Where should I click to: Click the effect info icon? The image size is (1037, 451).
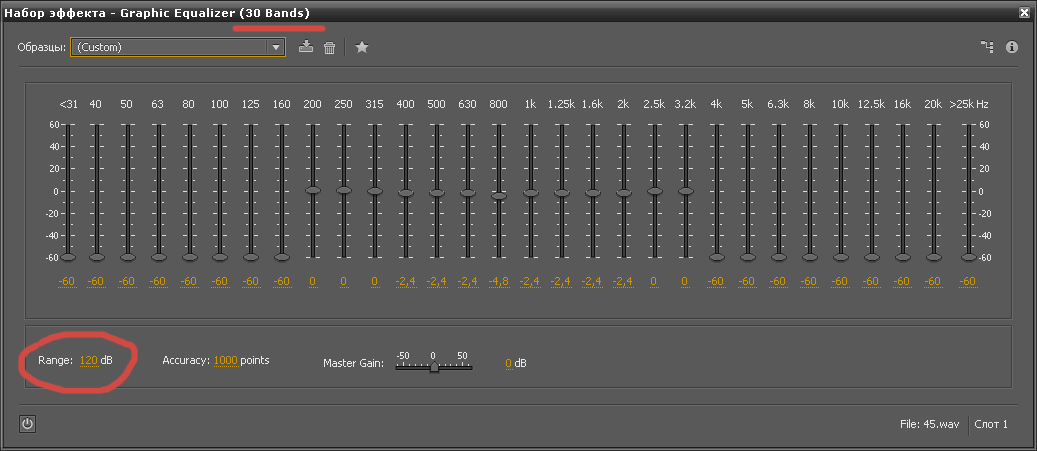point(1011,47)
